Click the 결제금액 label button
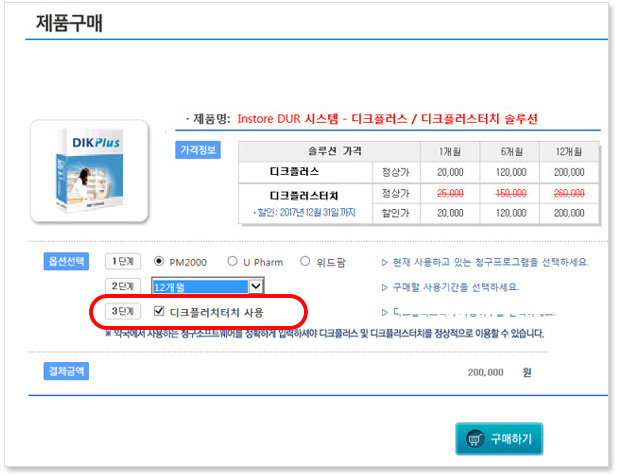Viewport: 617px width, 476px height. click(x=66, y=371)
